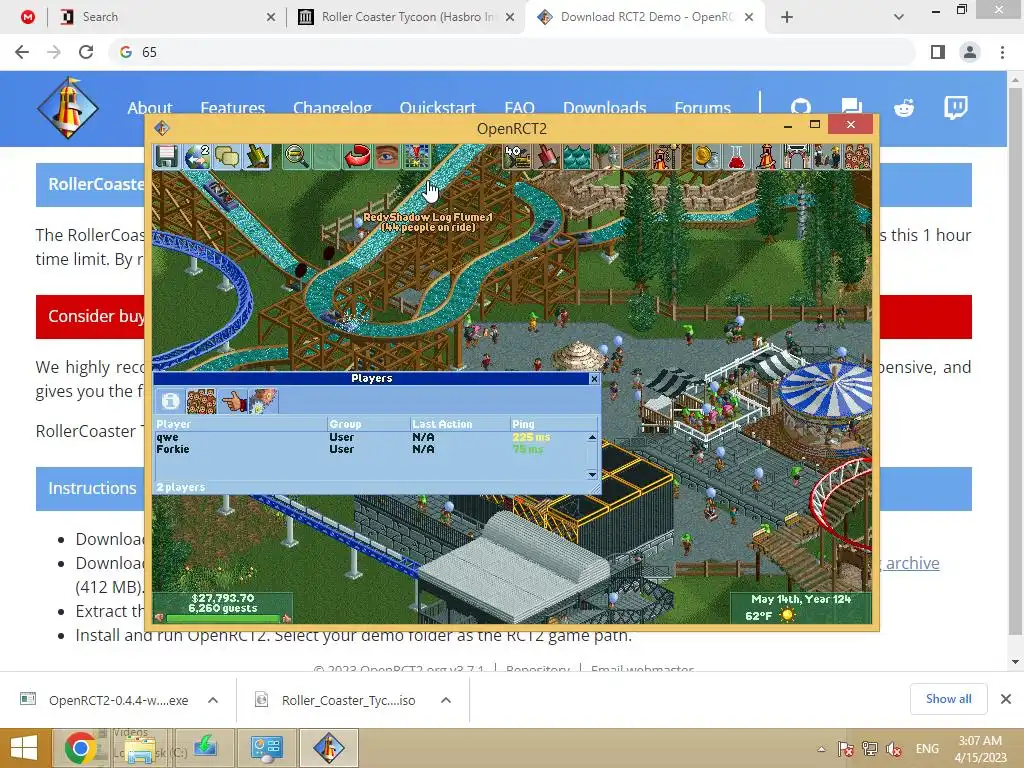This screenshot has height=768, width=1024.
Task: Open the Chrome three-dot menu
Action: (1002, 52)
